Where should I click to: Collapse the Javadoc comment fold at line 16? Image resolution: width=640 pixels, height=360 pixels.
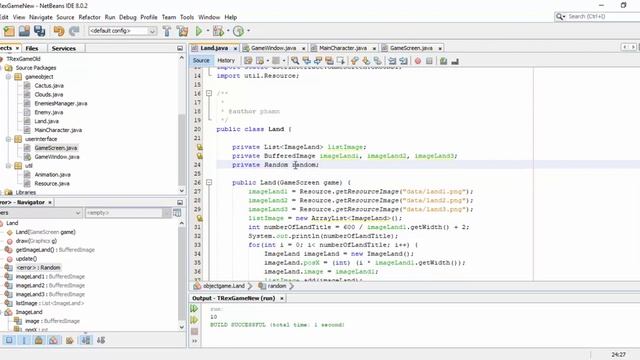click(x=209, y=93)
